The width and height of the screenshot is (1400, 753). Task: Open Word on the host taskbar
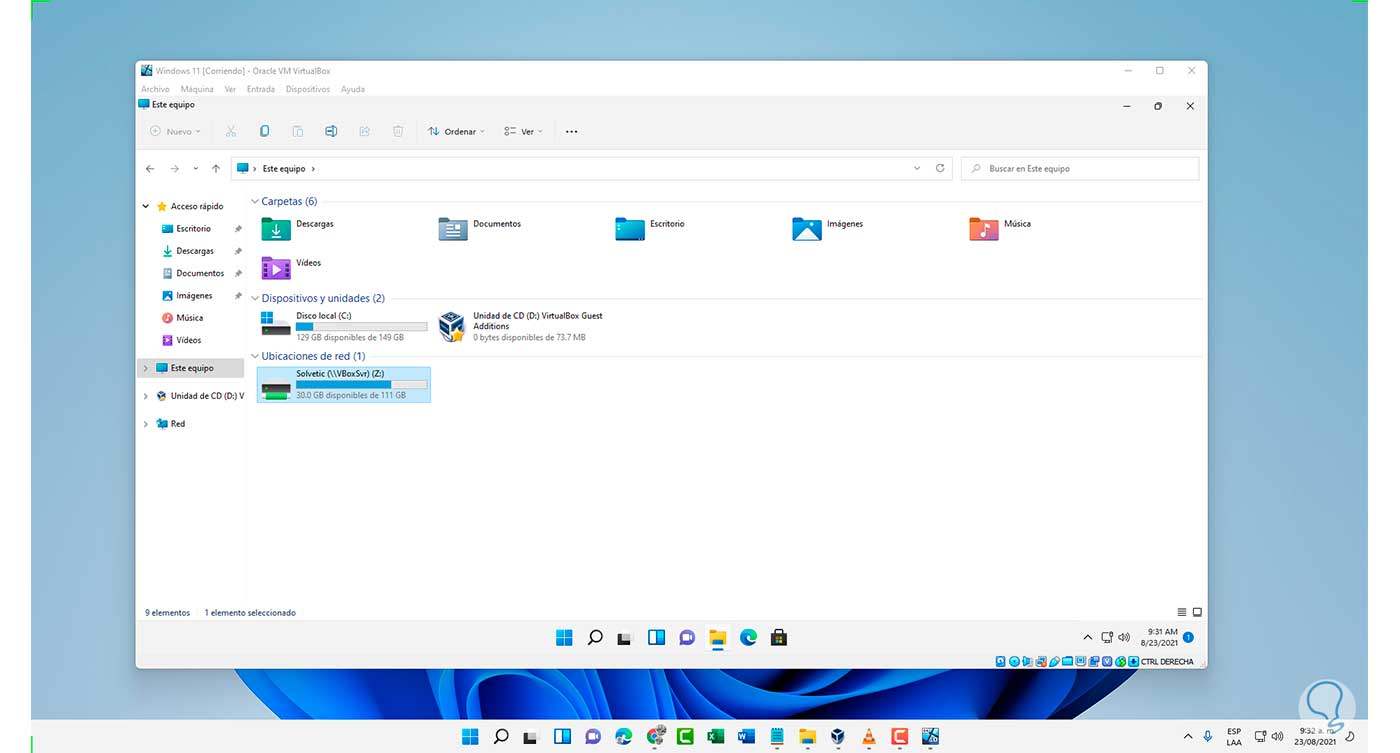[x=746, y=737]
